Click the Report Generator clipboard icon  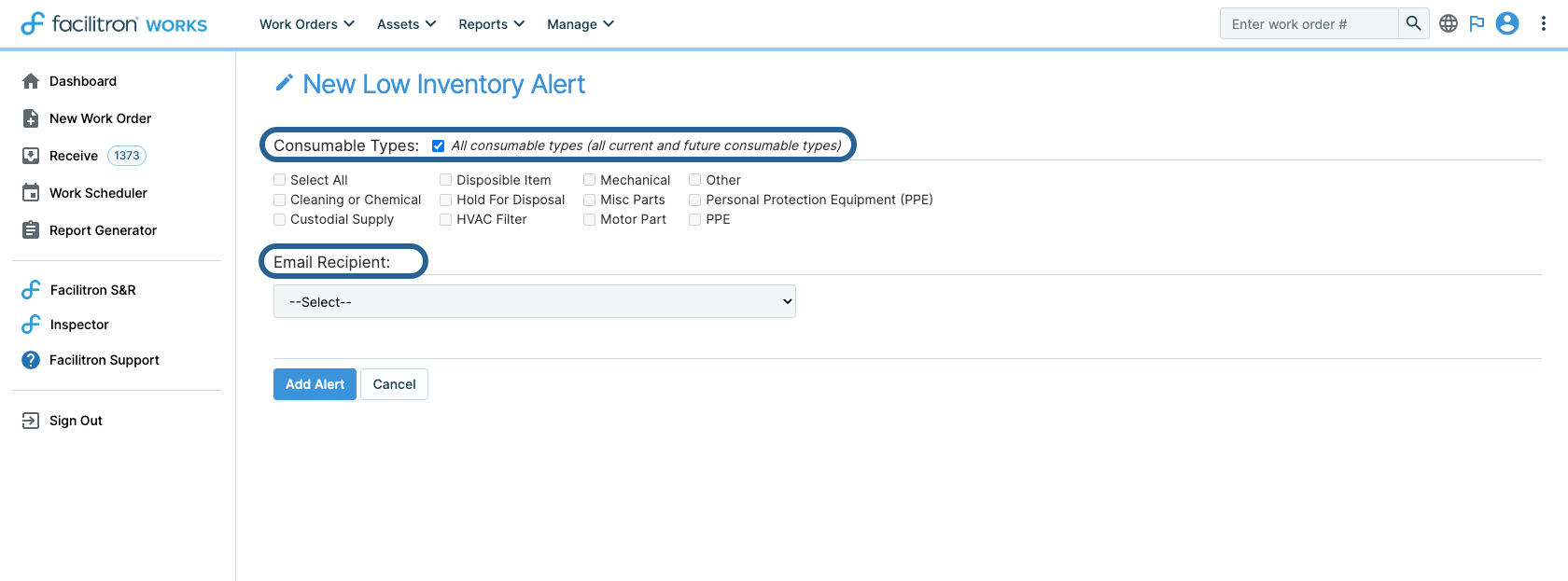[x=31, y=230]
